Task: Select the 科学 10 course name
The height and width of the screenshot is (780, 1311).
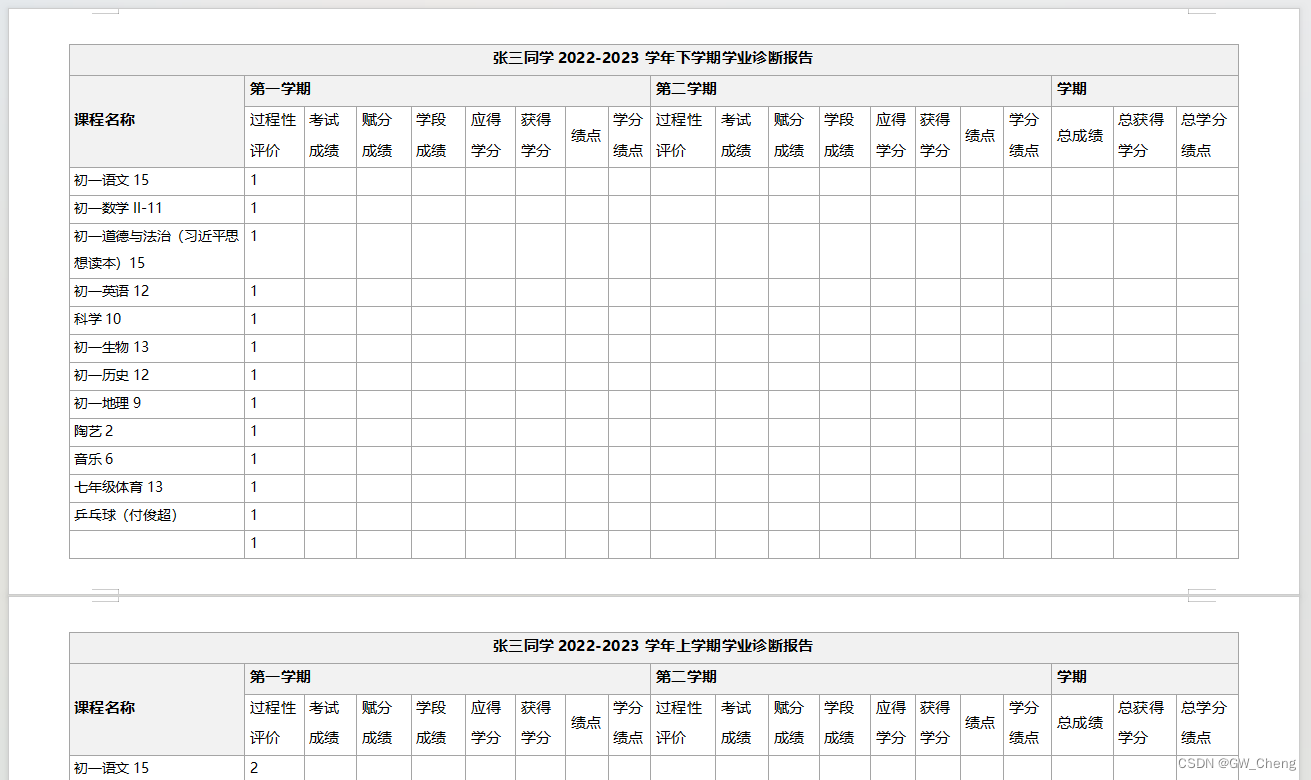Action: 97,319
